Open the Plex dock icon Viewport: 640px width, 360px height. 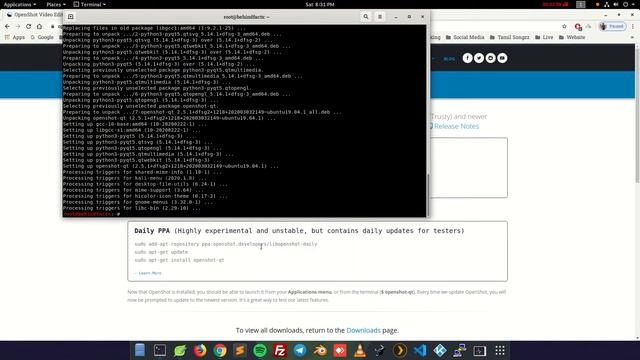[400, 350]
